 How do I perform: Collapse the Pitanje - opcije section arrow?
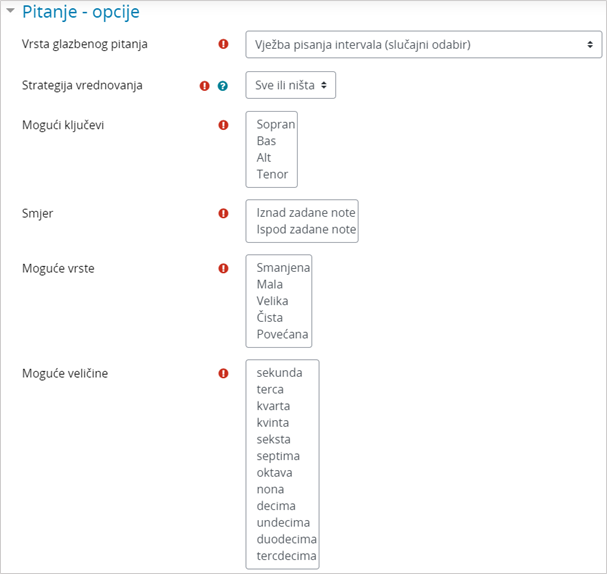[10, 11]
